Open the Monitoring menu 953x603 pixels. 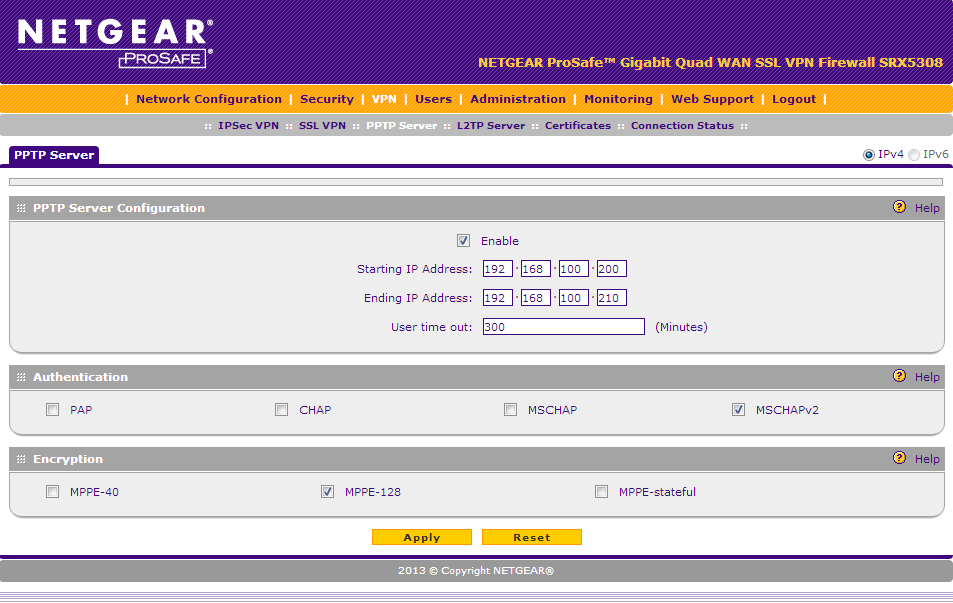618,99
